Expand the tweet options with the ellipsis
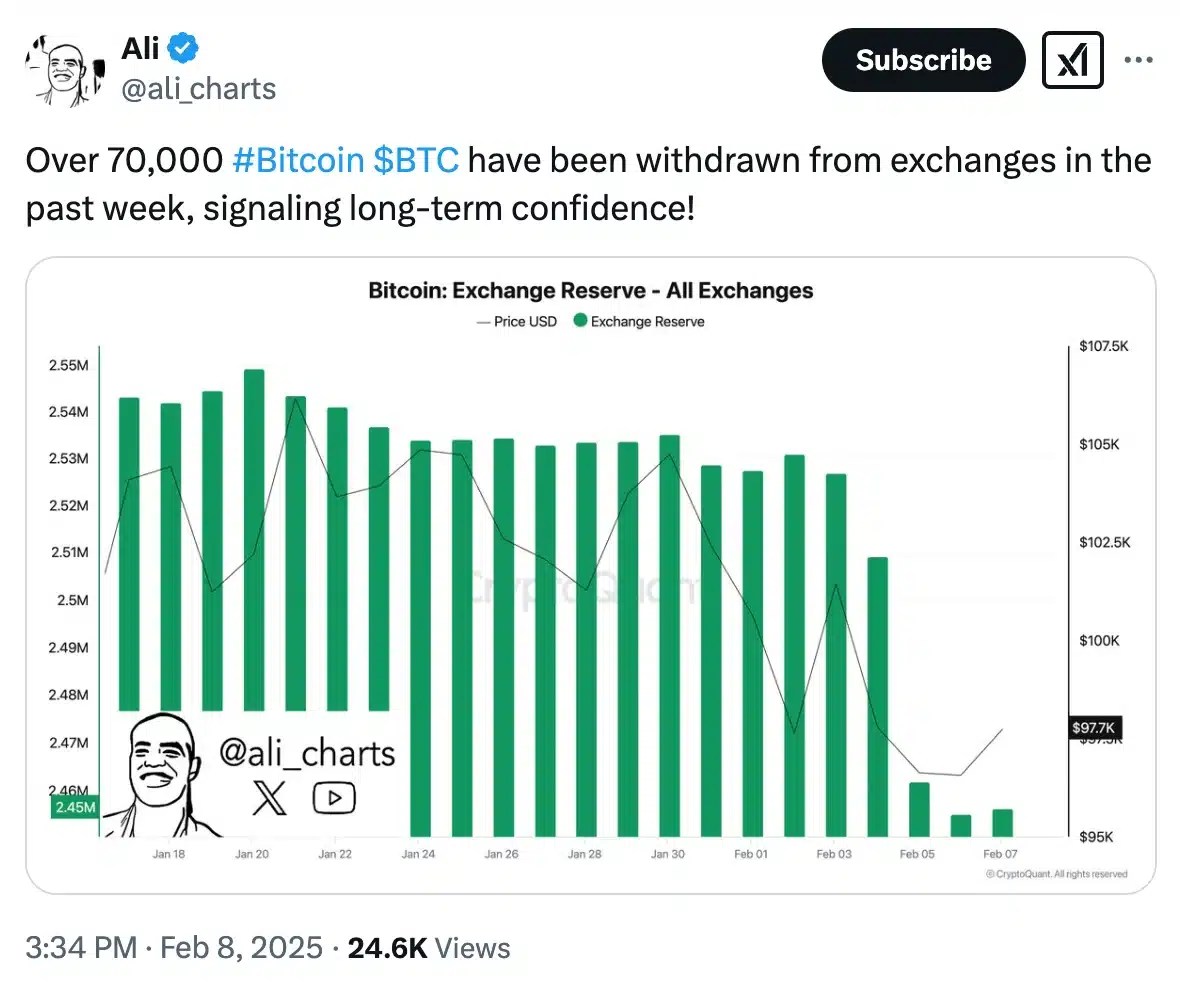 (x=1139, y=60)
